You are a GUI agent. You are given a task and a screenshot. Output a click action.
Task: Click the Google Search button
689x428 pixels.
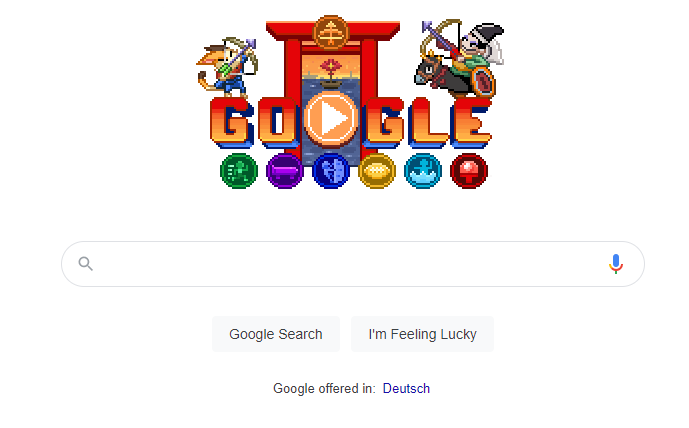click(276, 334)
